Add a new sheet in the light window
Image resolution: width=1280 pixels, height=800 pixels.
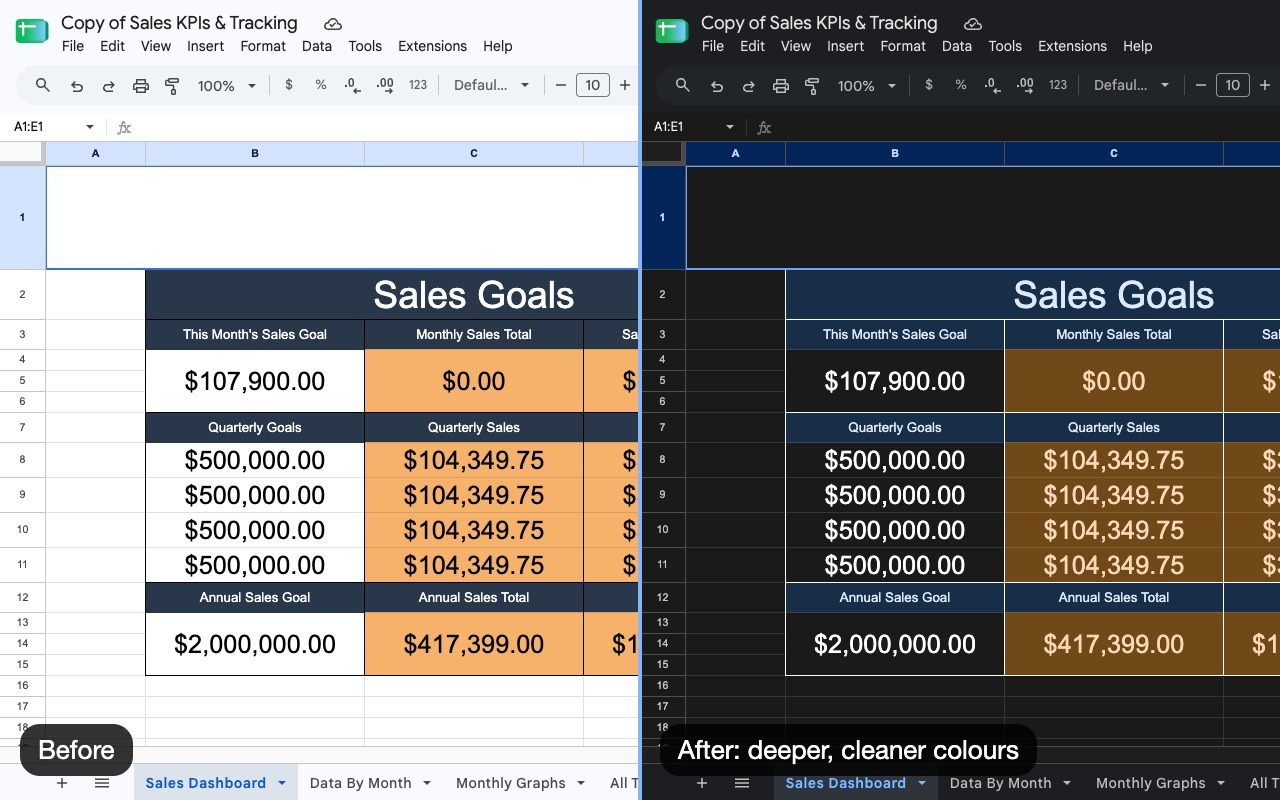click(x=62, y=783)
